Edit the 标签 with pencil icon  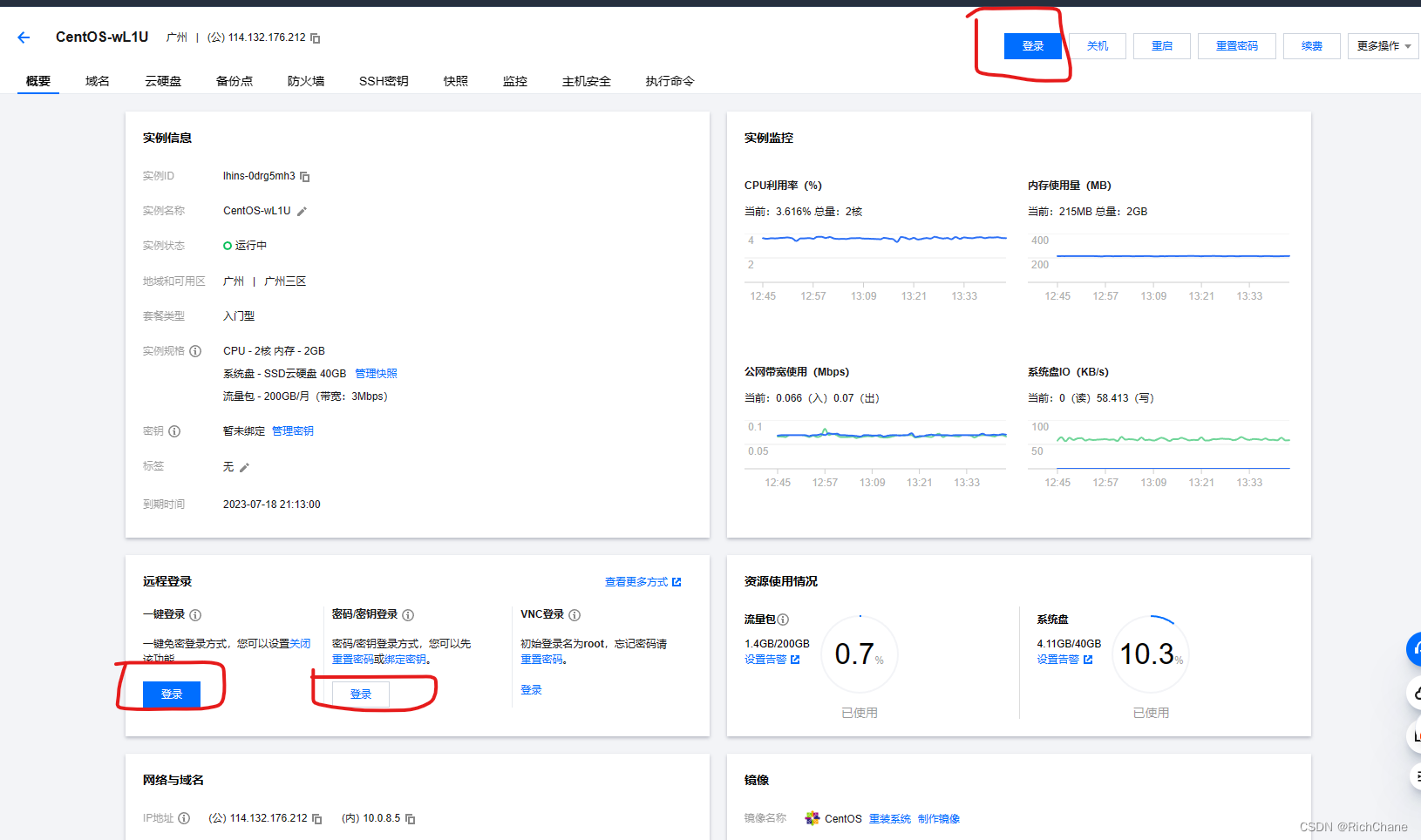click(244, 468)
